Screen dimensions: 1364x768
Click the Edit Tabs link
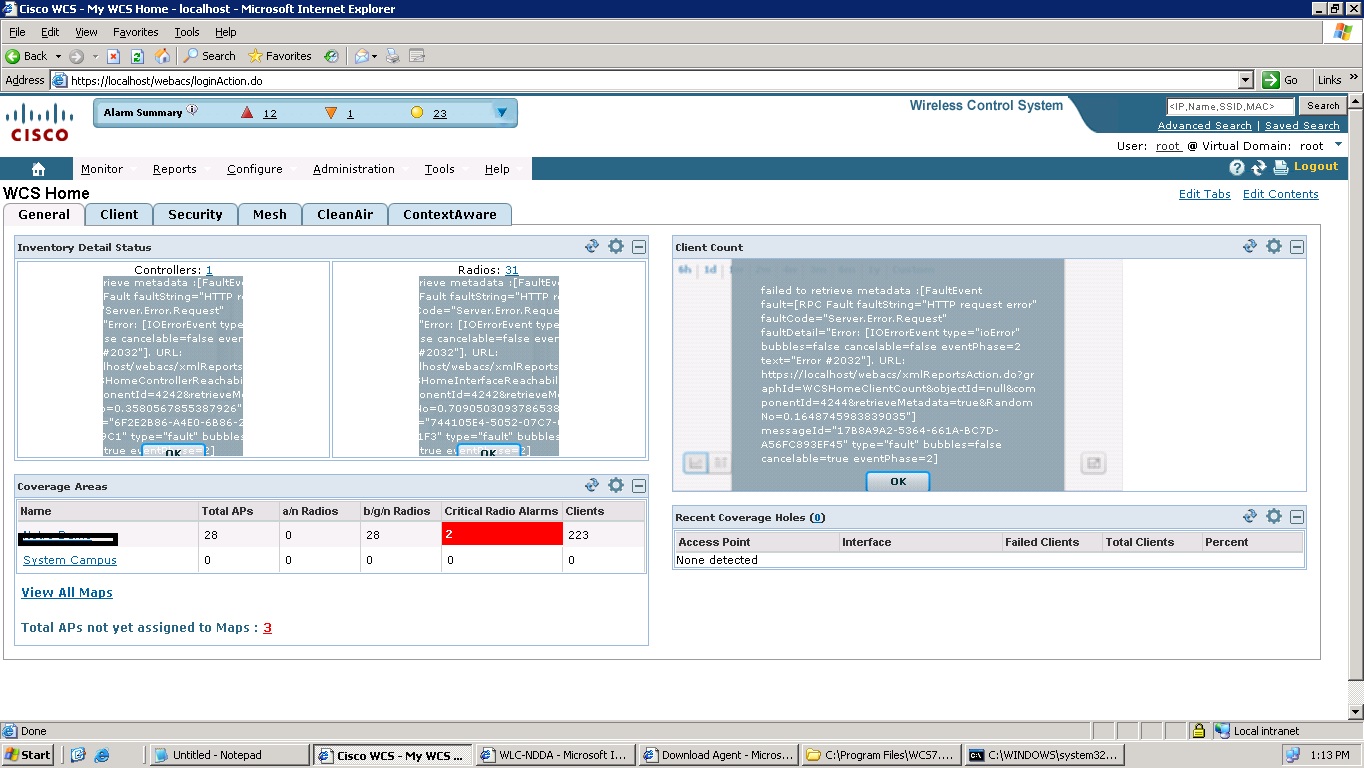(1205, 194)
